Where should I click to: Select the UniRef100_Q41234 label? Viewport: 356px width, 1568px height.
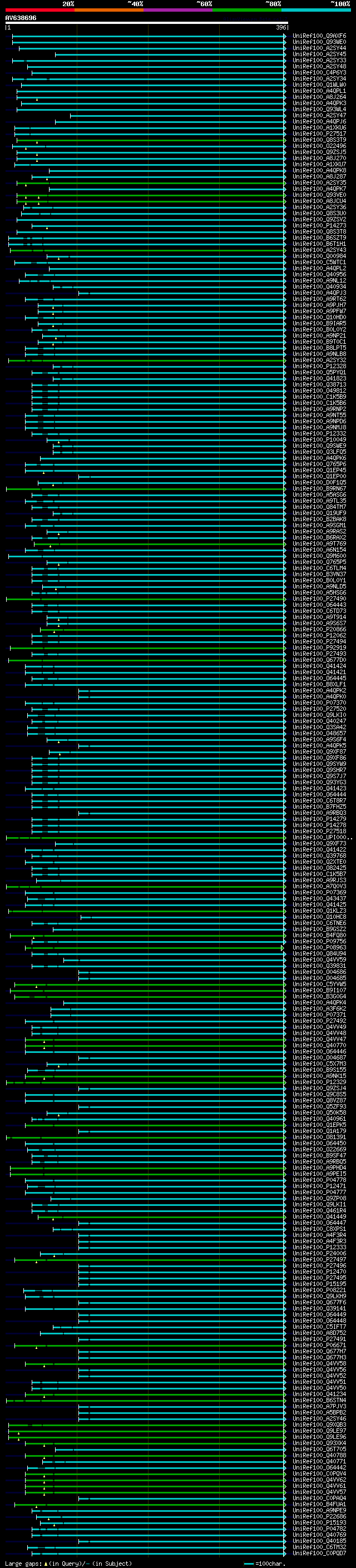[319, 1394]
